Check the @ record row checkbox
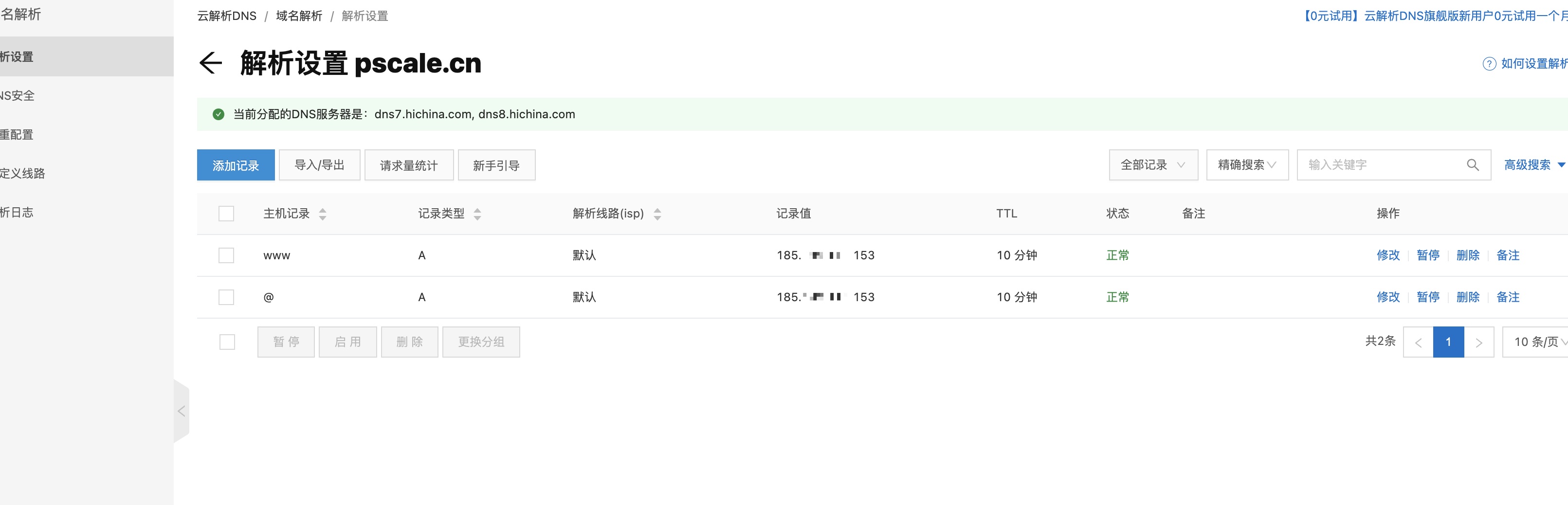1568x505 pixels. click(226, 297)
